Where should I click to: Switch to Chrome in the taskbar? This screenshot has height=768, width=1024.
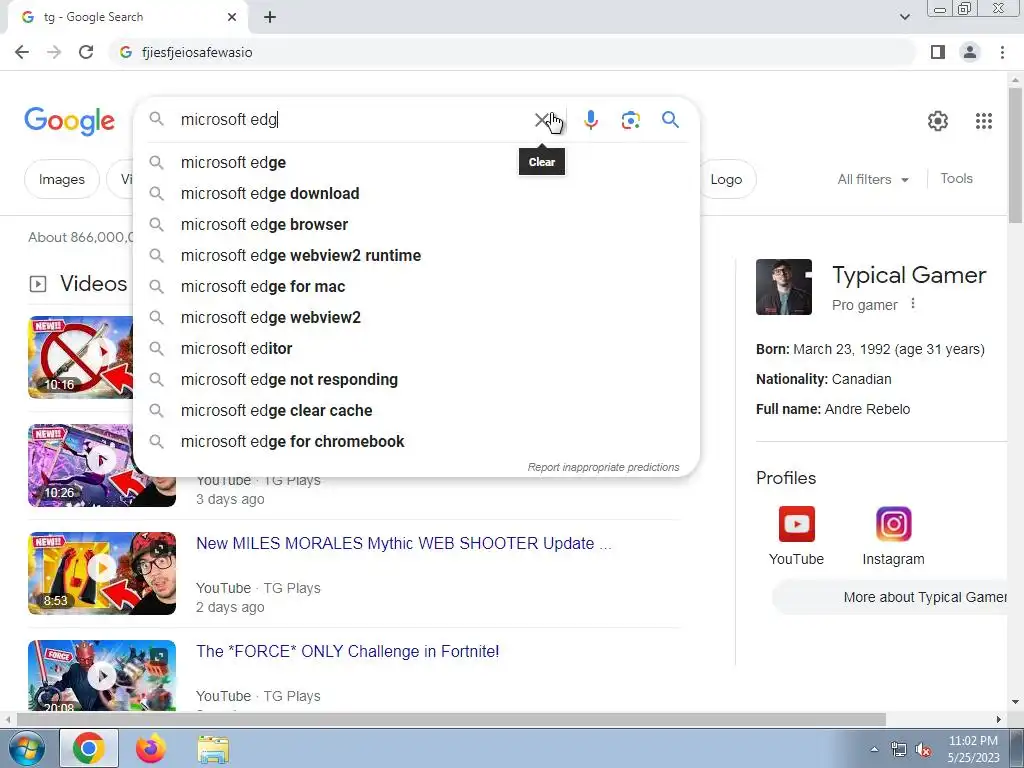[x=89, y=748]
